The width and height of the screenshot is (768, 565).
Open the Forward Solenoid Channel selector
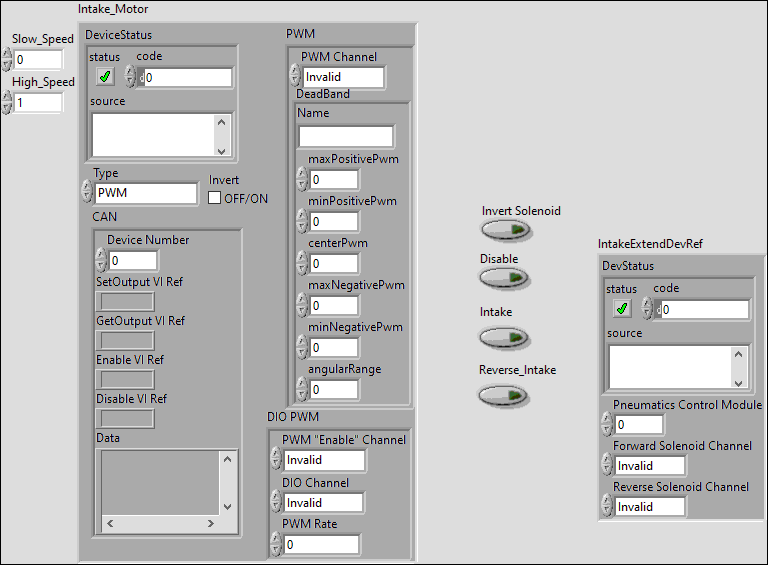pos(649,465)
